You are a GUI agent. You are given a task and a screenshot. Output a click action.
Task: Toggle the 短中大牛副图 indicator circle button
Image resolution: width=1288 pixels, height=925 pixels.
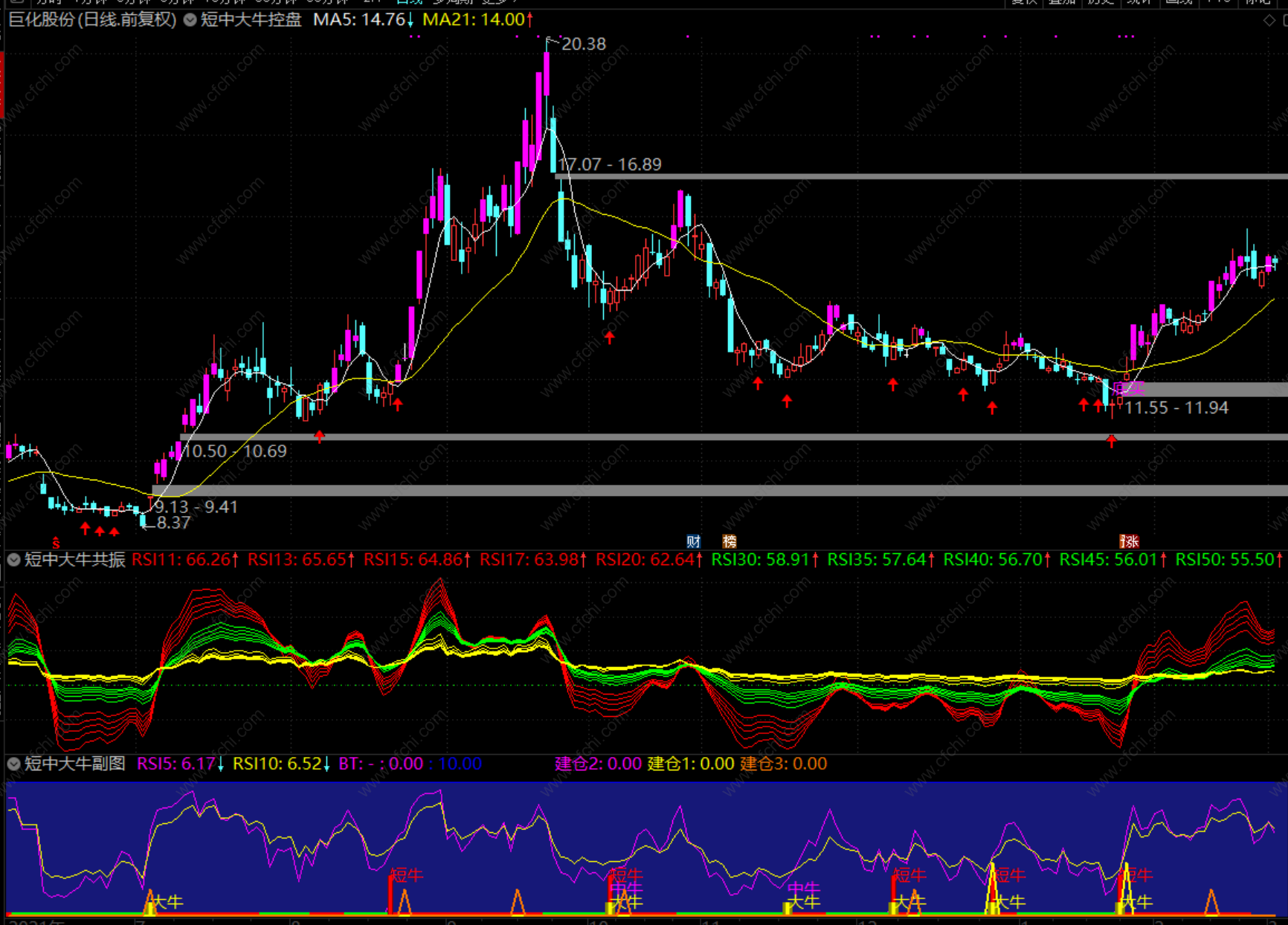(x=13, y=764)
